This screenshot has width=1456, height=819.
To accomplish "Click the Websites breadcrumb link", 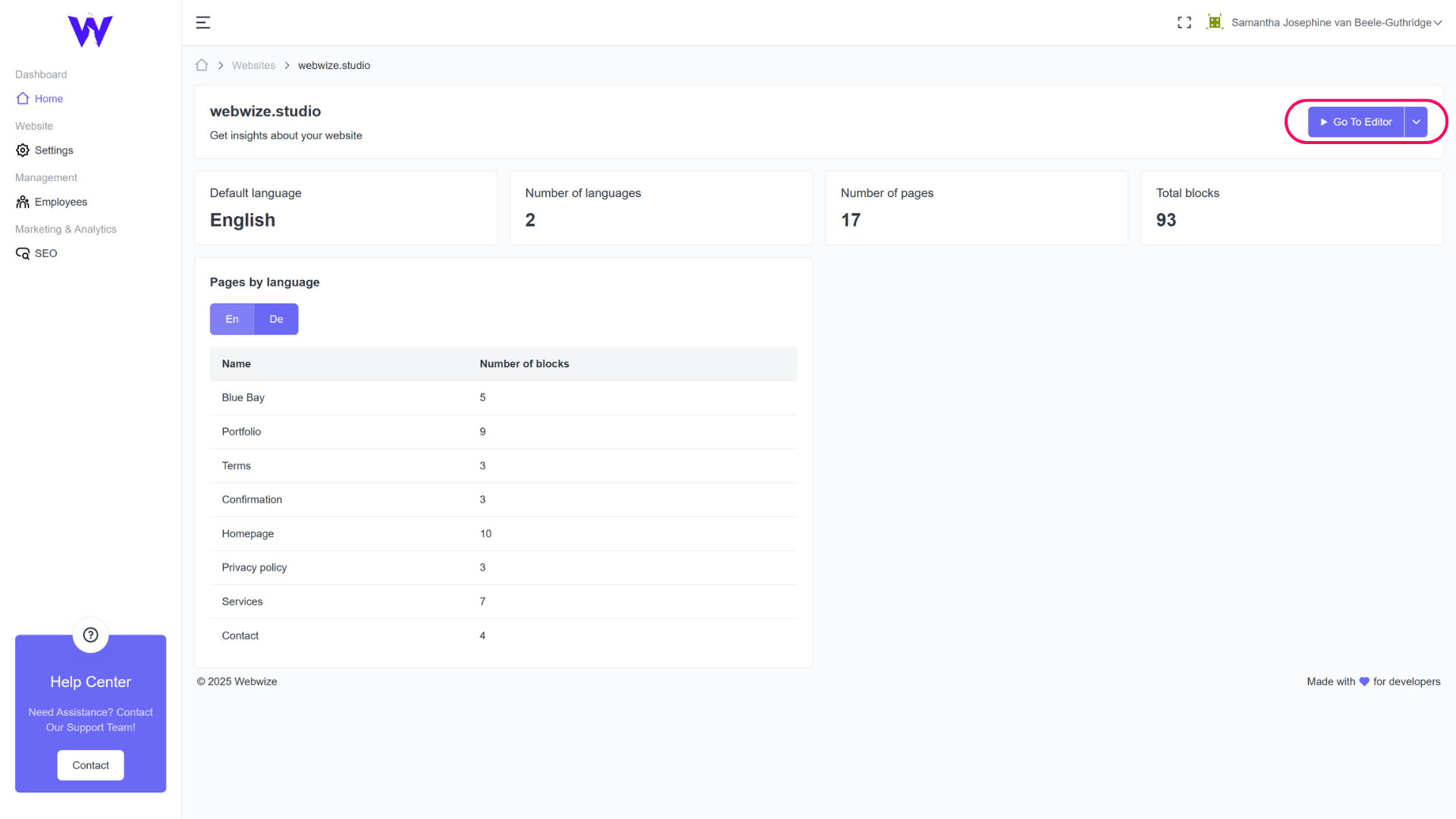I will click(253, 65).
